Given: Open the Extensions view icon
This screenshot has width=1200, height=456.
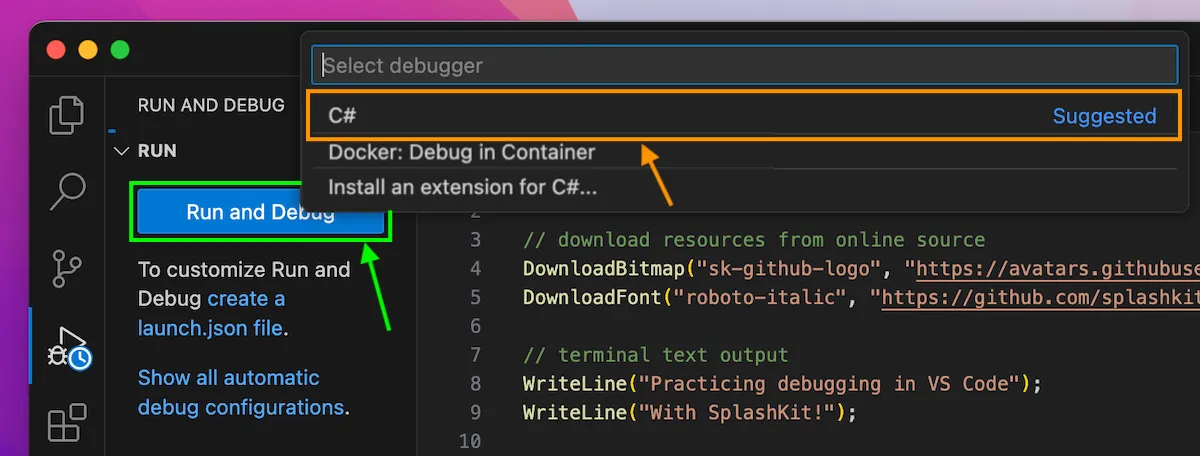Looking at the screenshot, I should pyautogui.click(x=67, y=422).
